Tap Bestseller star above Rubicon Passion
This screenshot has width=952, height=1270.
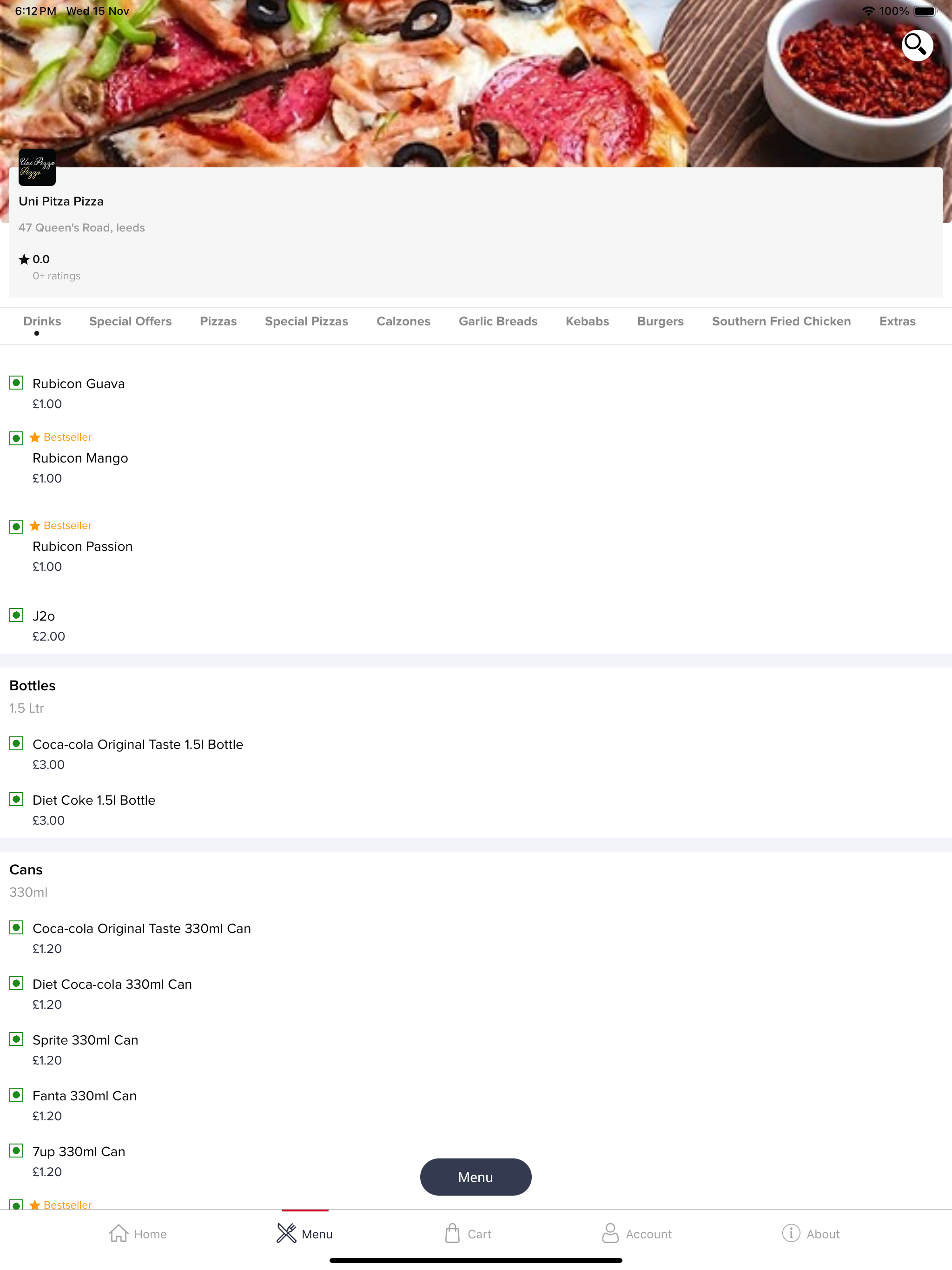coord(35,526)
